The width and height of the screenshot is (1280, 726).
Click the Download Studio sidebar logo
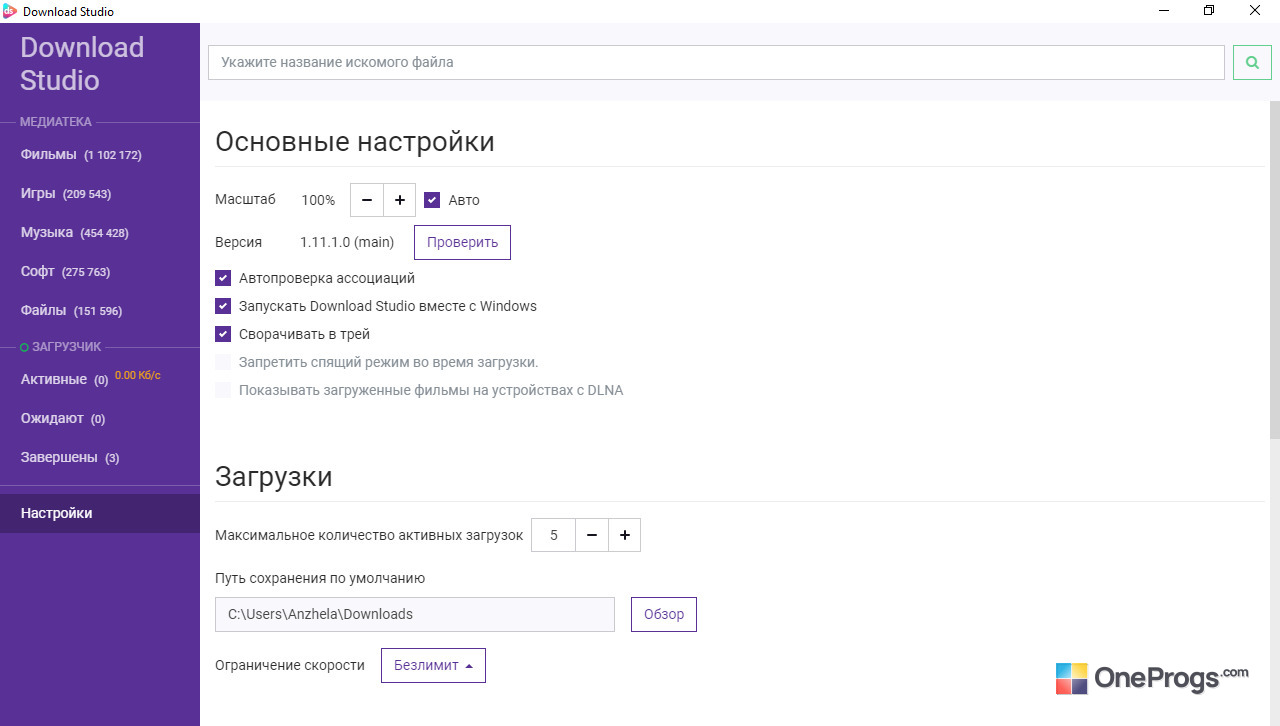[82, 64]
